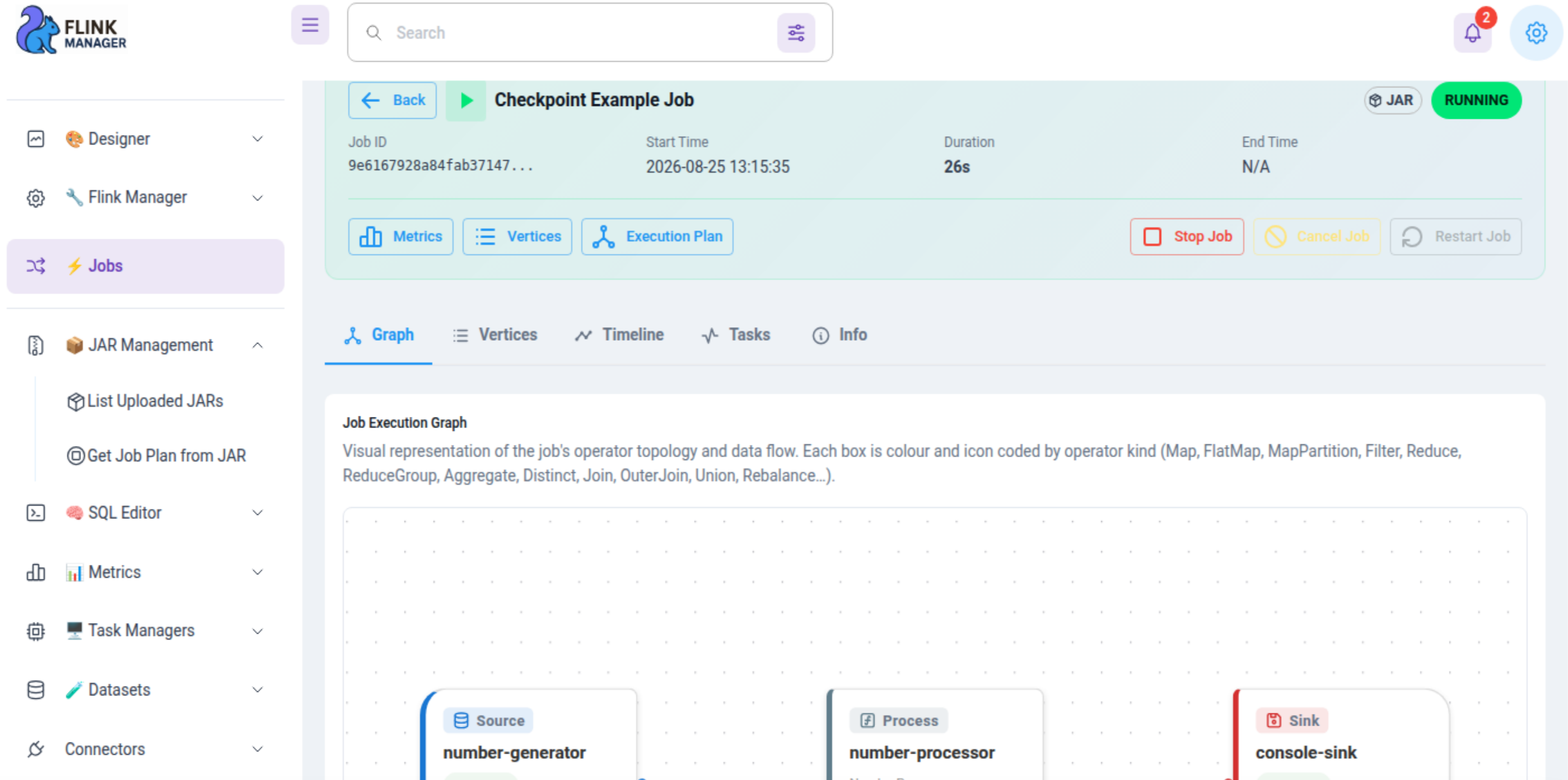Image resolution: width=1568 pixels, height=780 pixels.
Task: Expand the Connectors menu chevron
Action: pos(258,749)
